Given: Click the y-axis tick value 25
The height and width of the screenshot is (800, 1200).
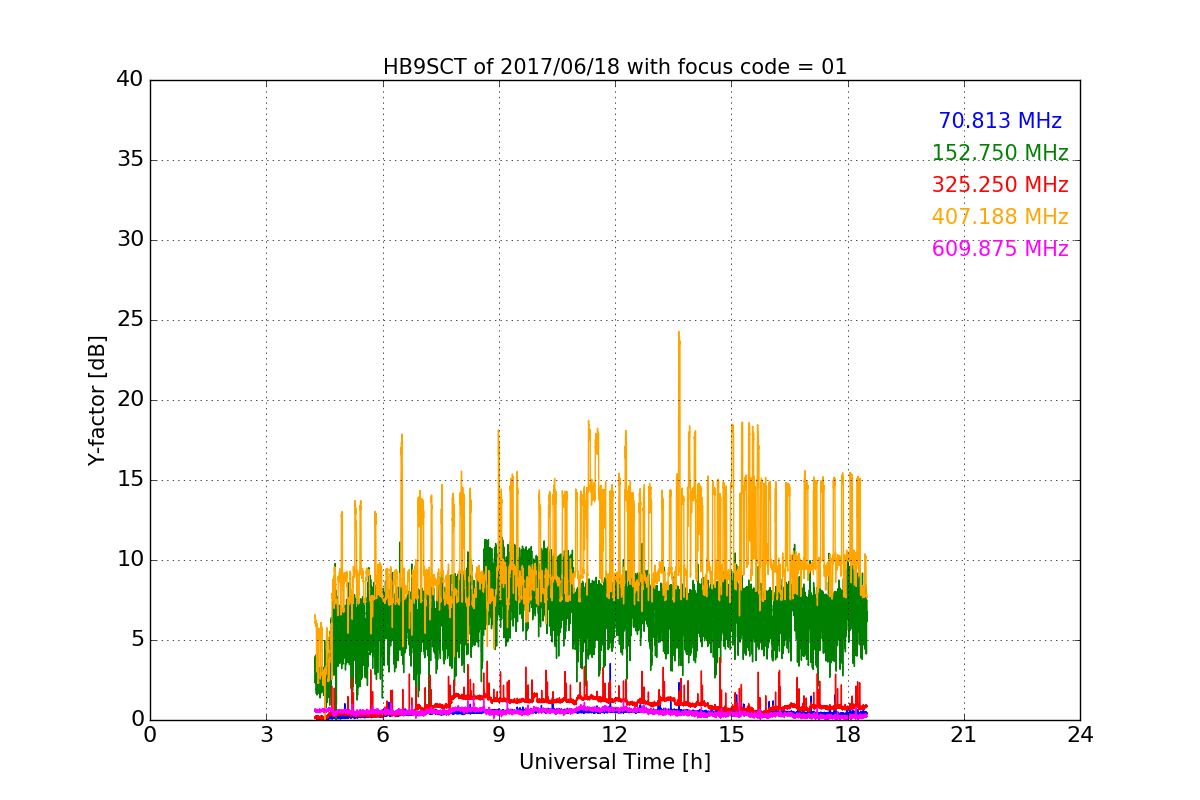Looking at the screenshot, I should pos(129,320).
